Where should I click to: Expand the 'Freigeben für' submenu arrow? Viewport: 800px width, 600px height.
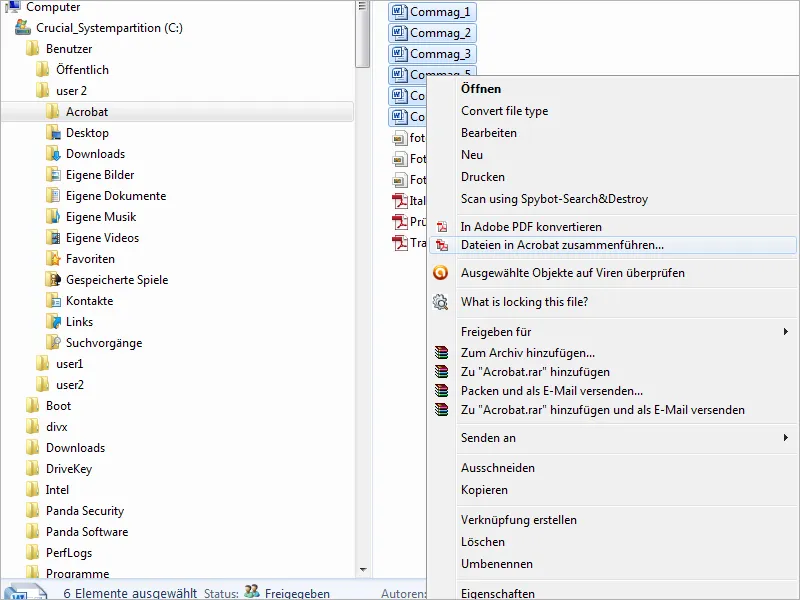click(x=786, y=332)
